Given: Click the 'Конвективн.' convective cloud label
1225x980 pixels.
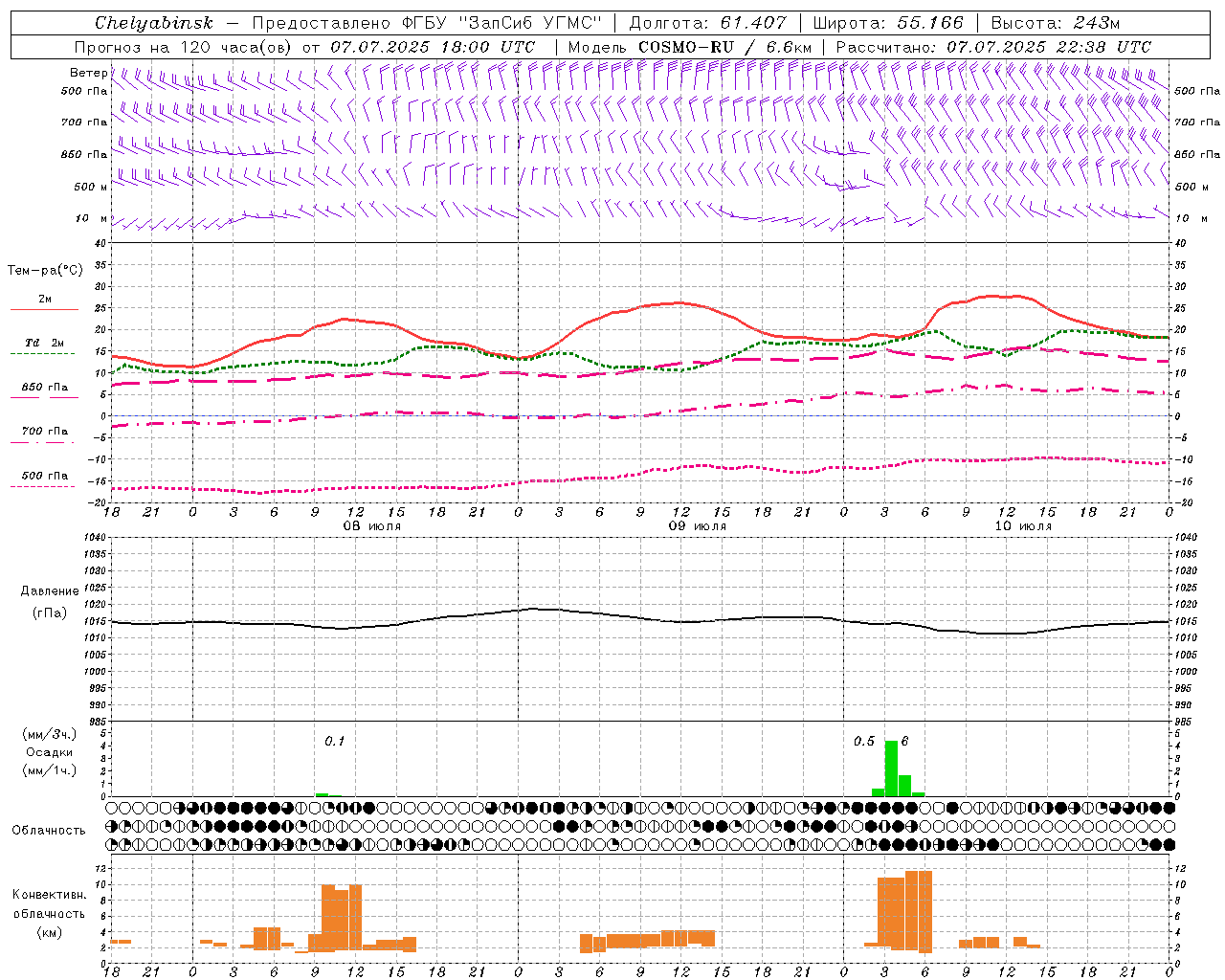Looking at the screenshot, I should 49,895.
